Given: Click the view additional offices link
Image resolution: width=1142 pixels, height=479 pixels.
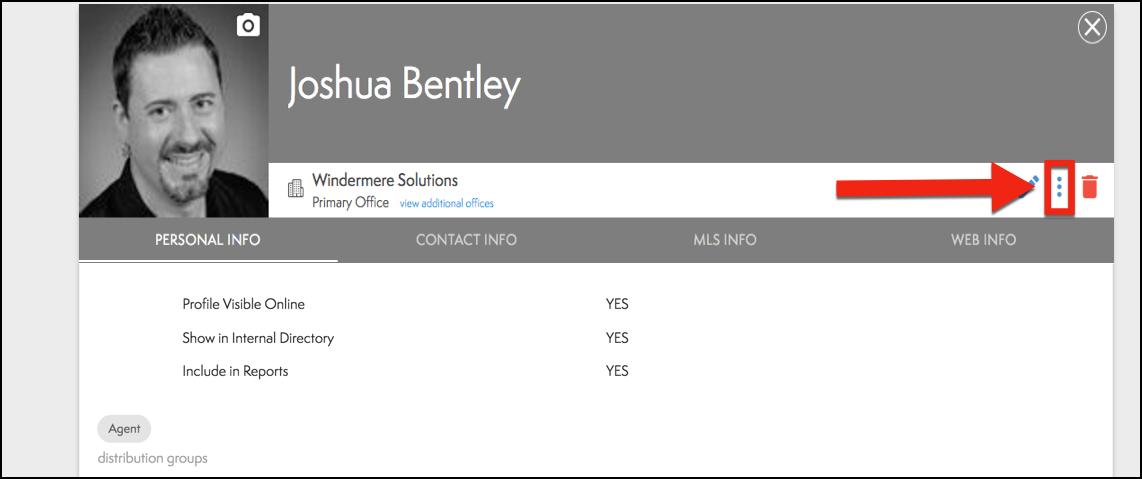Looking at the screenshot, I should point(446,203).
